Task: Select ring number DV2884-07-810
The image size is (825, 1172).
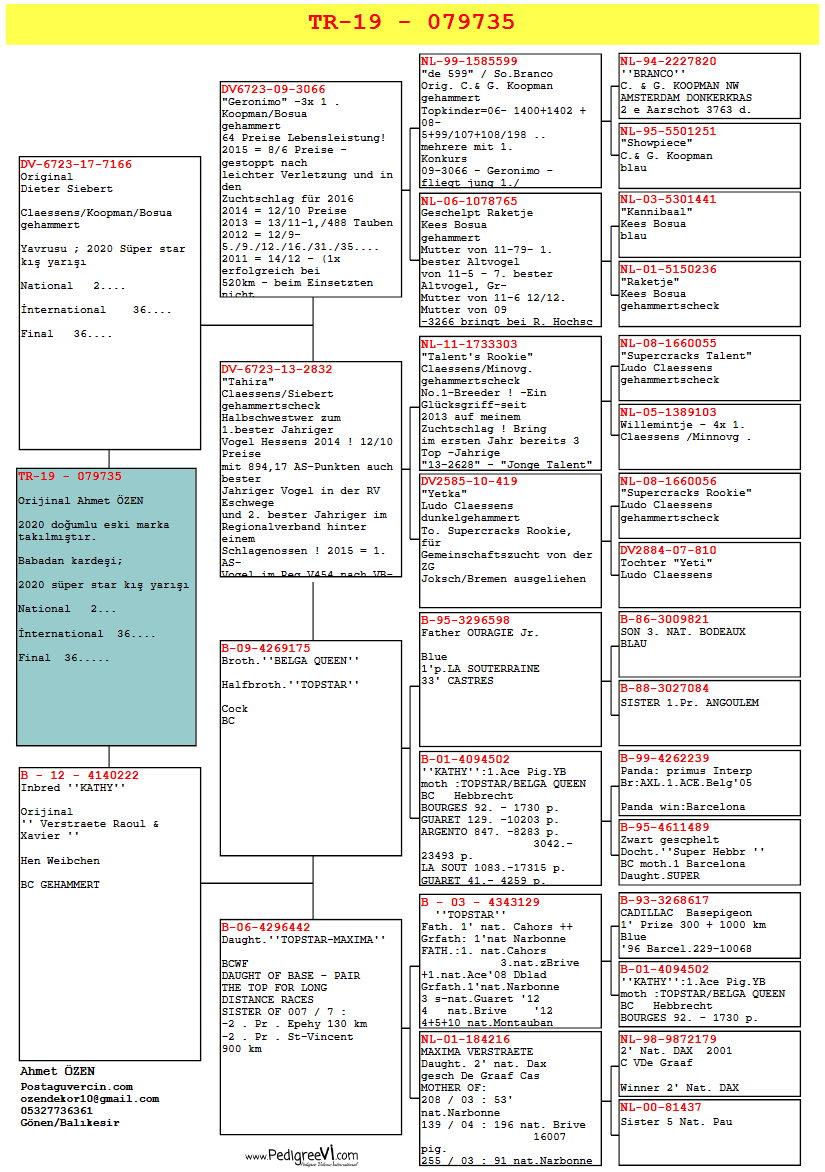Action: pyautogui.click(x=669, y=550)
